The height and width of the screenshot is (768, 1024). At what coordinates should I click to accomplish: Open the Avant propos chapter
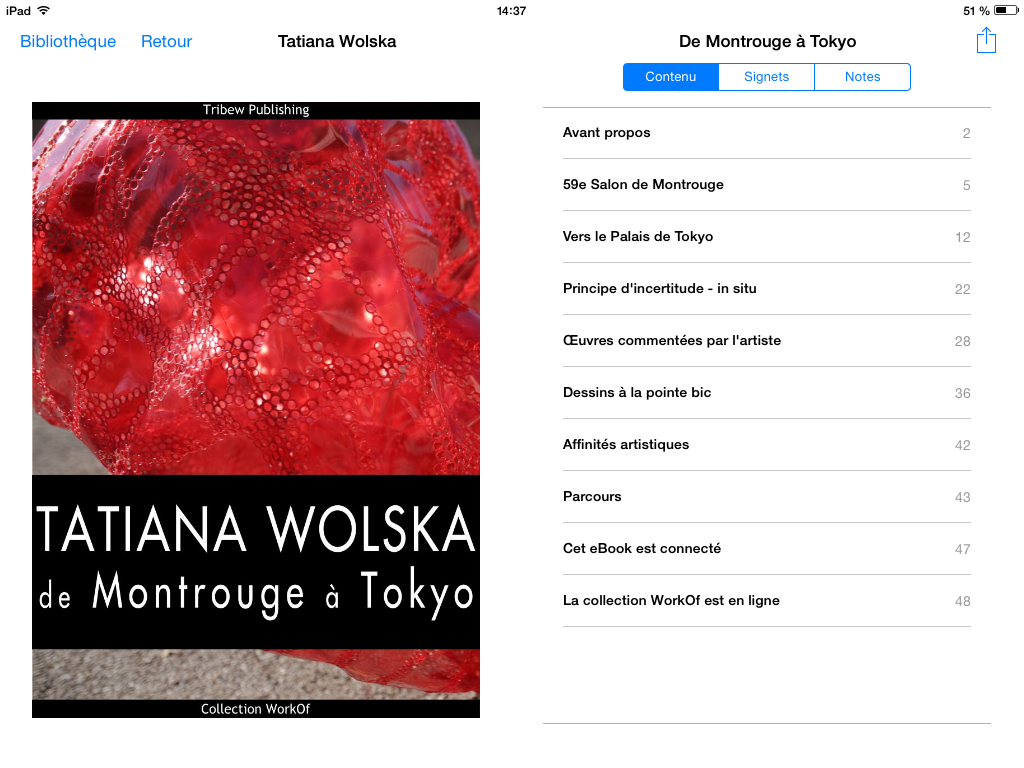click(x=767, y=133)
